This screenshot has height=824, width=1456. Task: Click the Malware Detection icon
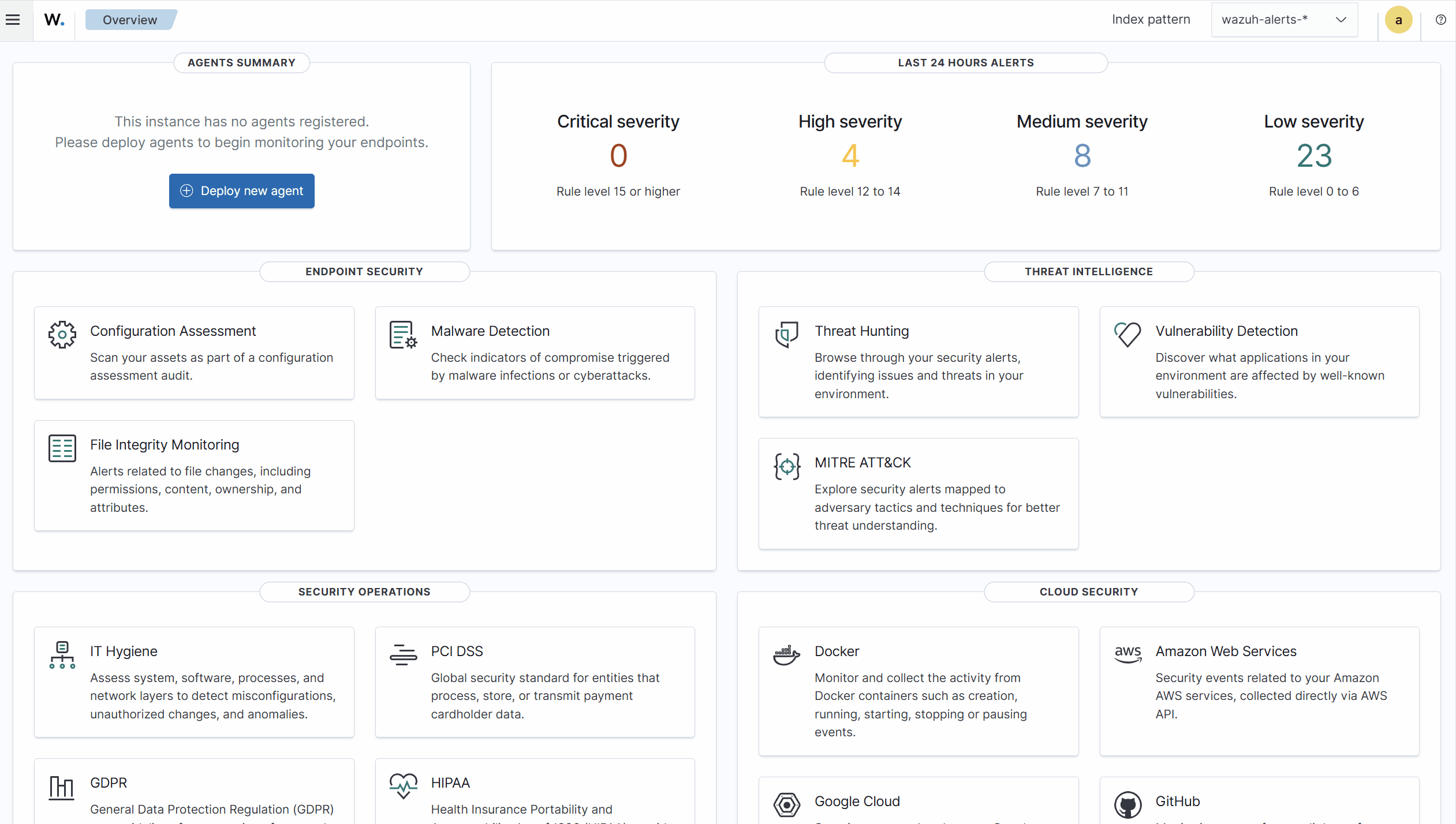pyautogui.click(x=402, y=334)
